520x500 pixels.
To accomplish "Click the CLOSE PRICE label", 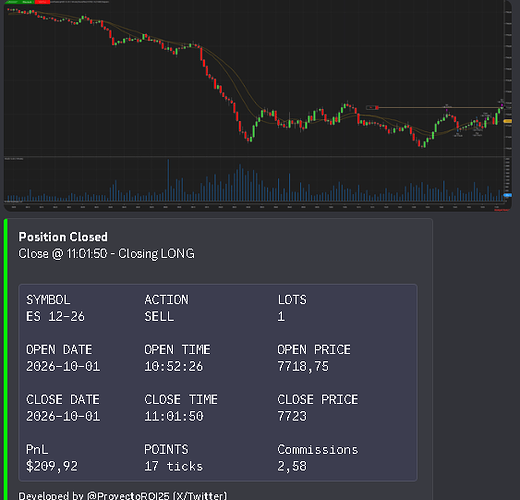I will click(318, 399).
